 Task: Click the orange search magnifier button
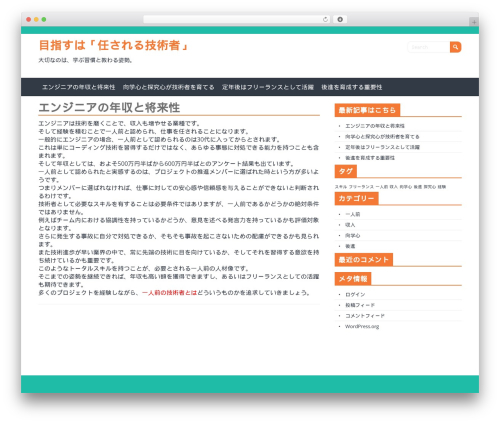pos(455,47)
